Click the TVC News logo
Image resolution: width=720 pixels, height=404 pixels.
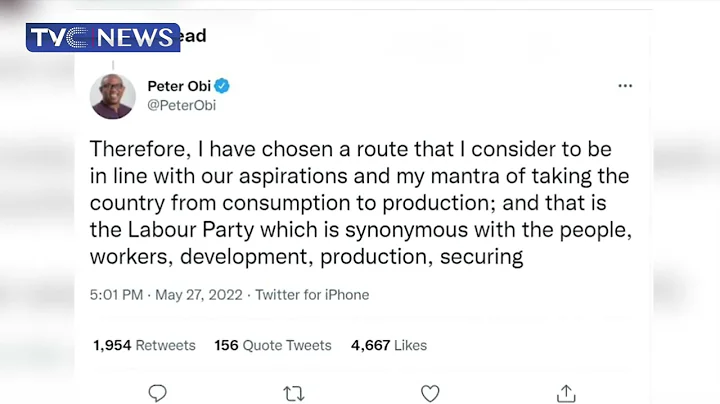(x=103, y=38)
